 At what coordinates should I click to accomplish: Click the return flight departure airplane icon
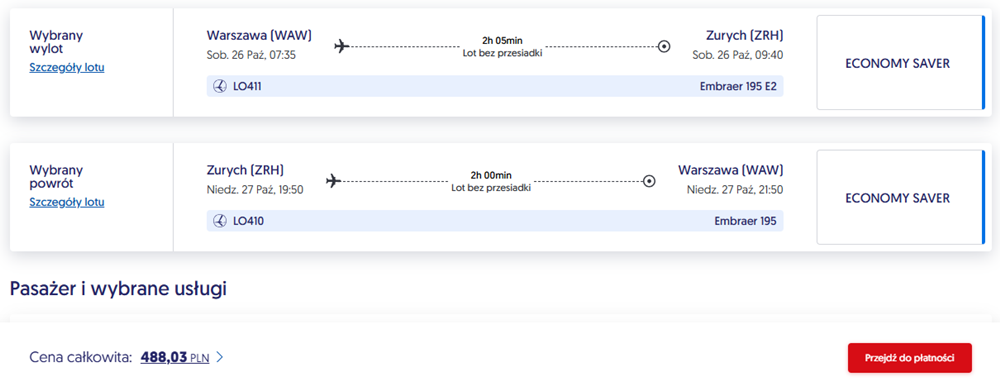click(333, 181)
